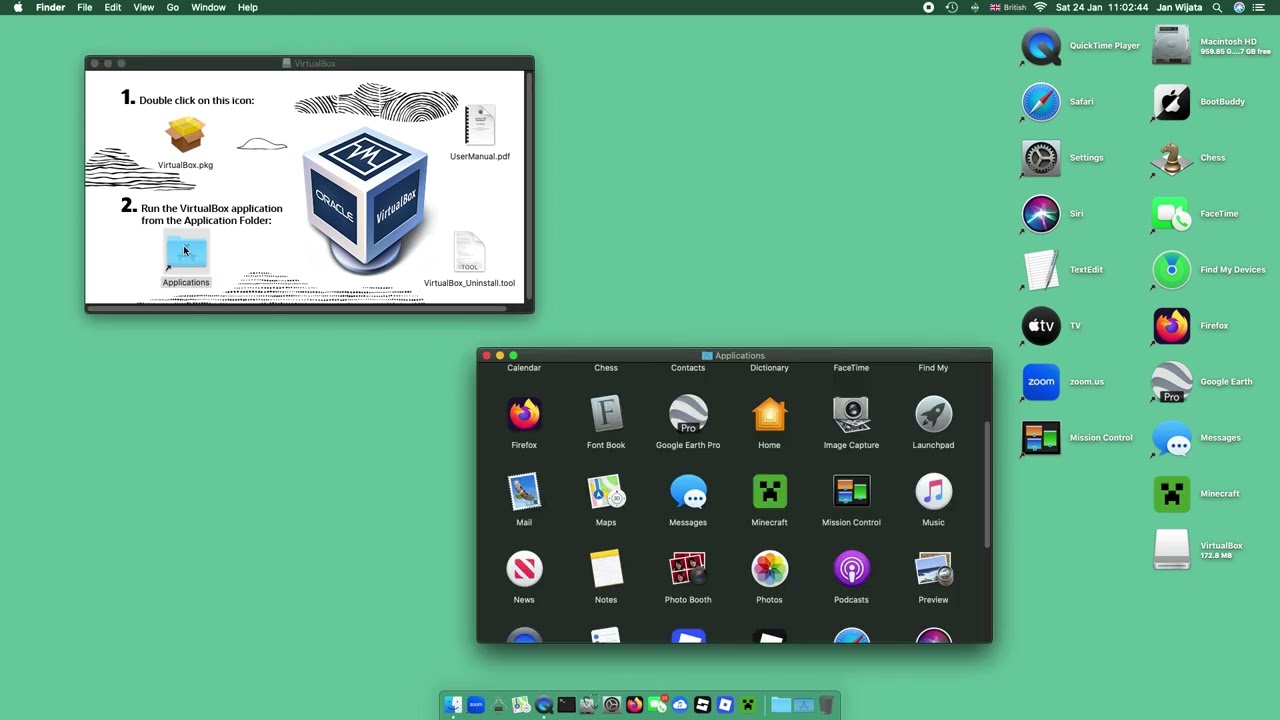Open Spotlight search in menu bar
Image resolution: width=1280 pixels, height=720 pixels.
pyautogui.click(x=1217, y=7)
